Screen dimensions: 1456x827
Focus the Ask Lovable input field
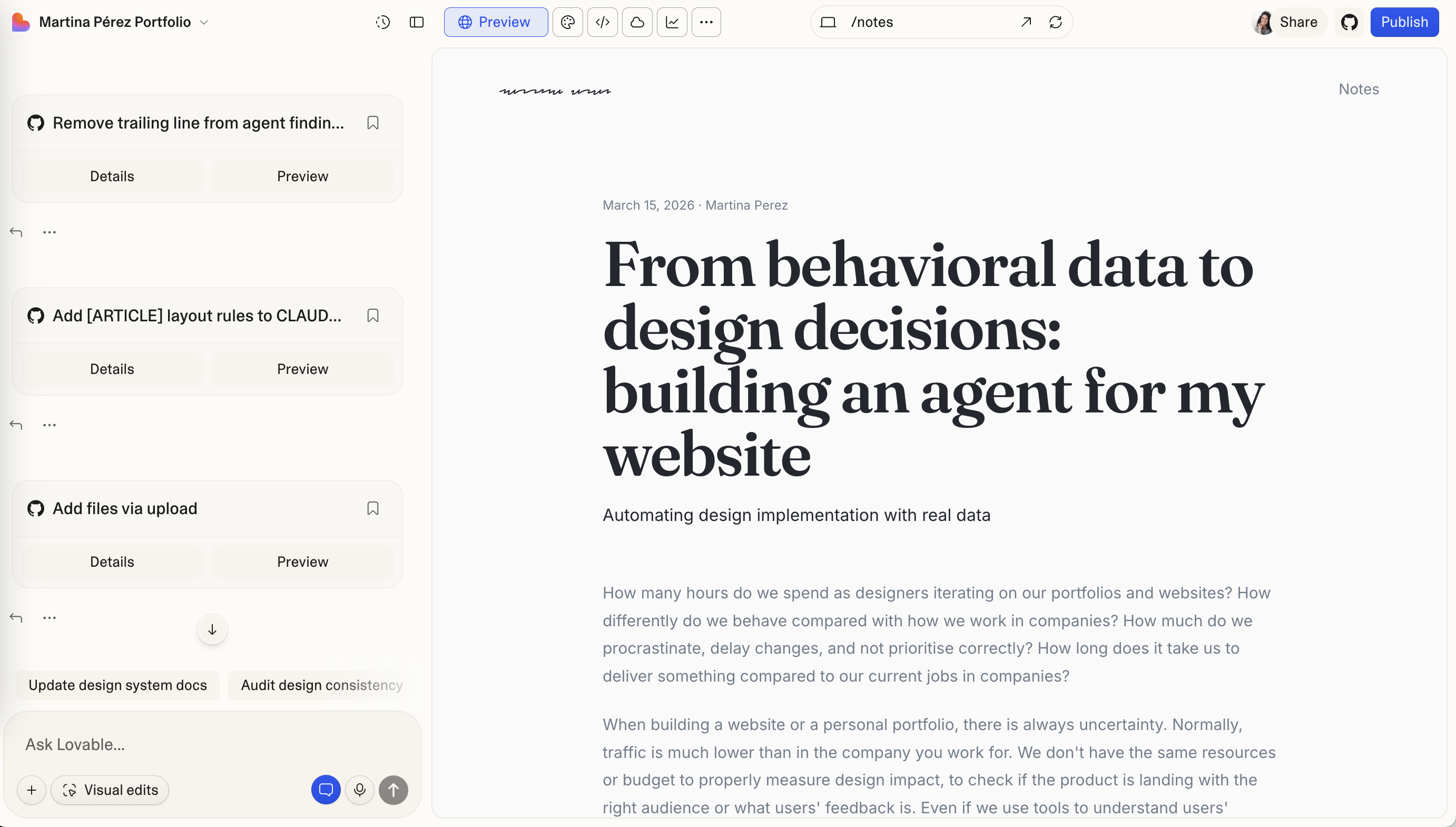click(212, 744)
